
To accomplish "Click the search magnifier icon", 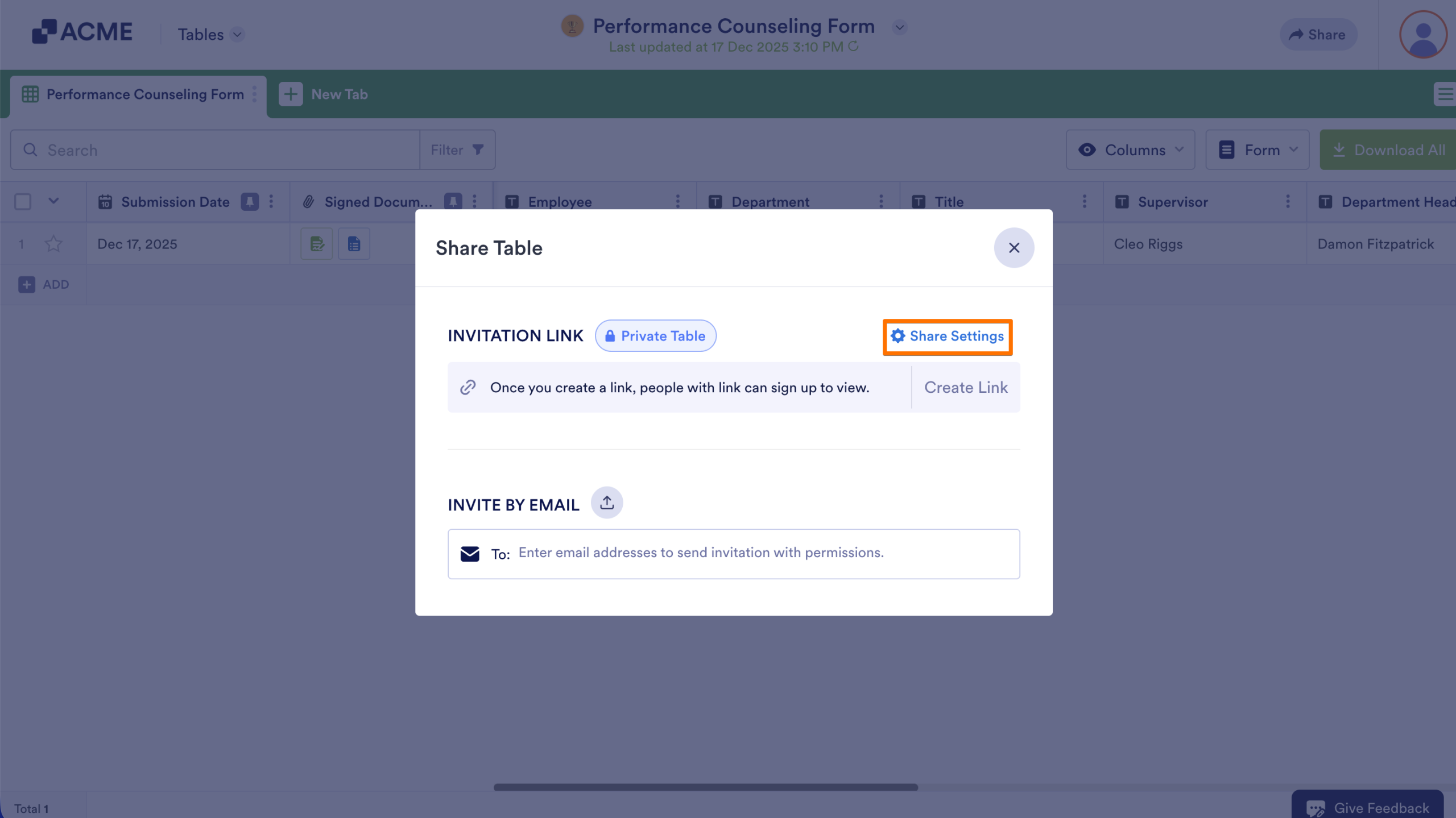I will (x=31, y=150).
